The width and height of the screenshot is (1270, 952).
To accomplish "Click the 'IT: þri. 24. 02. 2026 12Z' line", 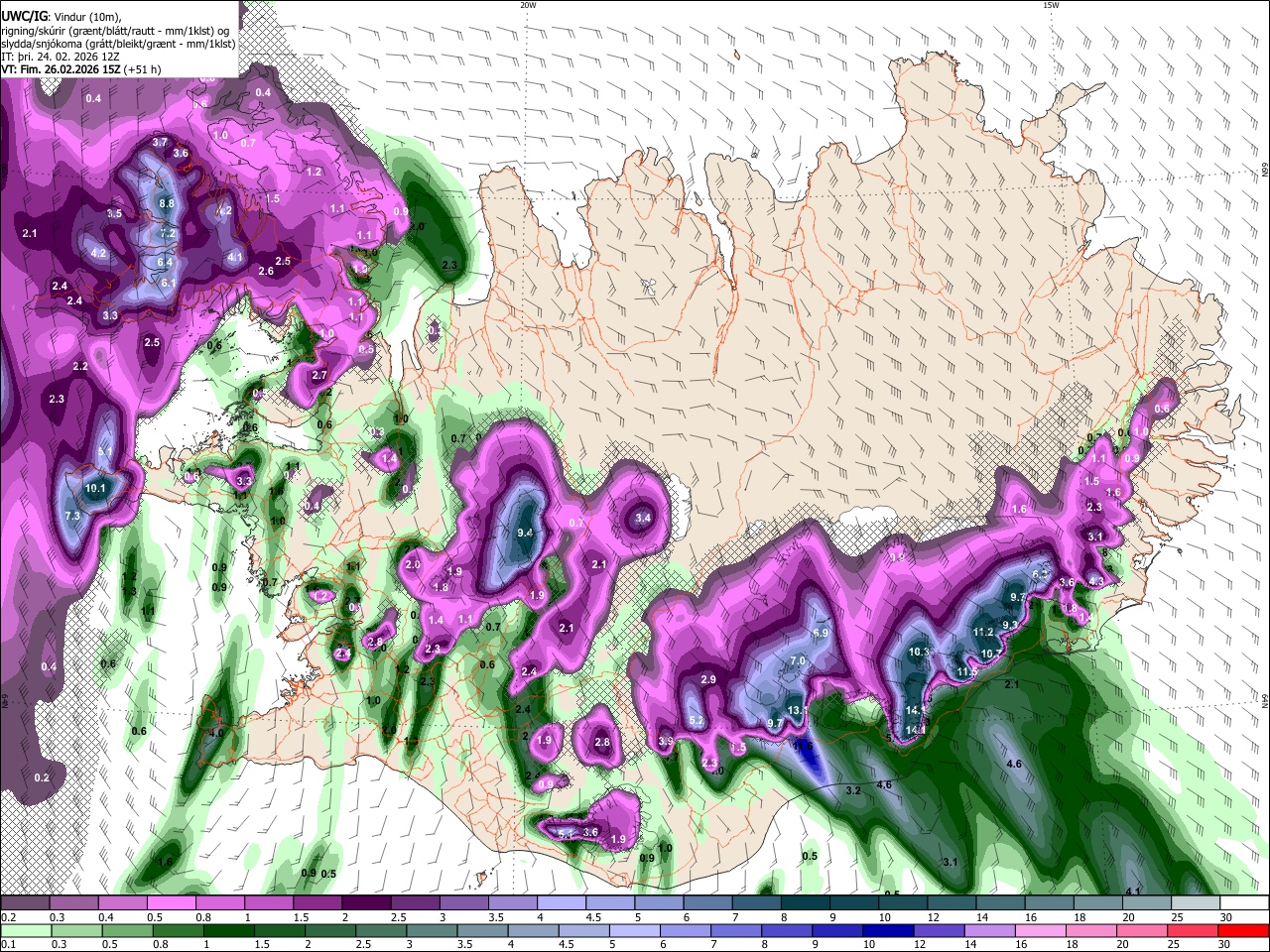I will coord(60,57).
